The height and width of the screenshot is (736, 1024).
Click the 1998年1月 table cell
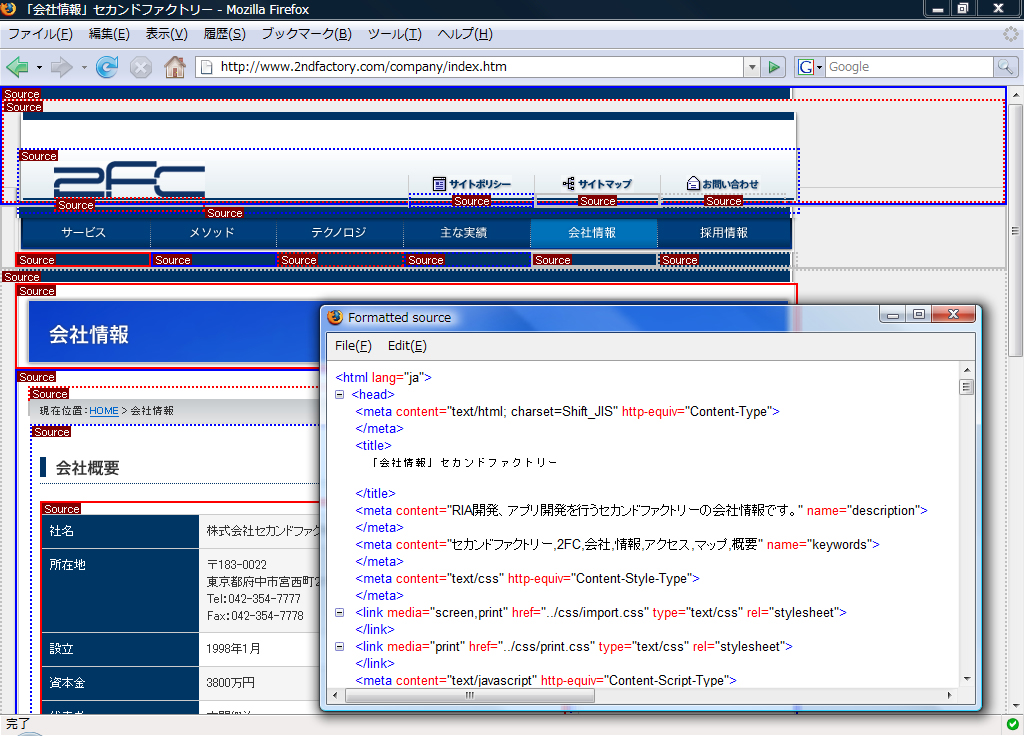click(233, 648)
